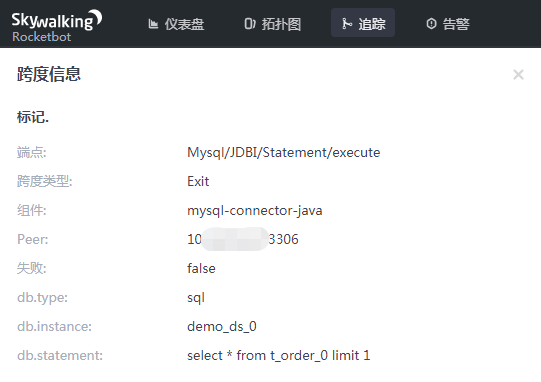Click the Exit span type value
541x382 pixels.
tap(198, 182)
